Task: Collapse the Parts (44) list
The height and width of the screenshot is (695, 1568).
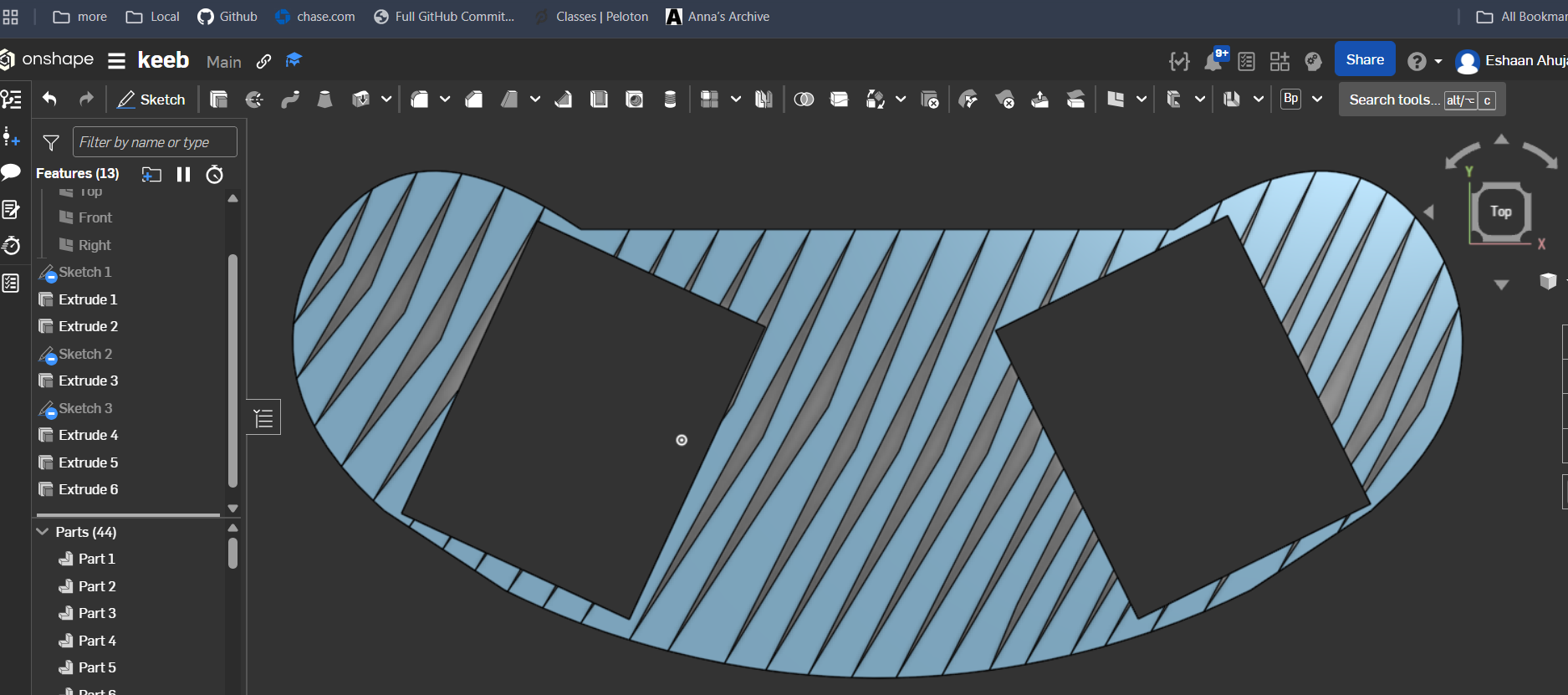Action: pos(43,532)
